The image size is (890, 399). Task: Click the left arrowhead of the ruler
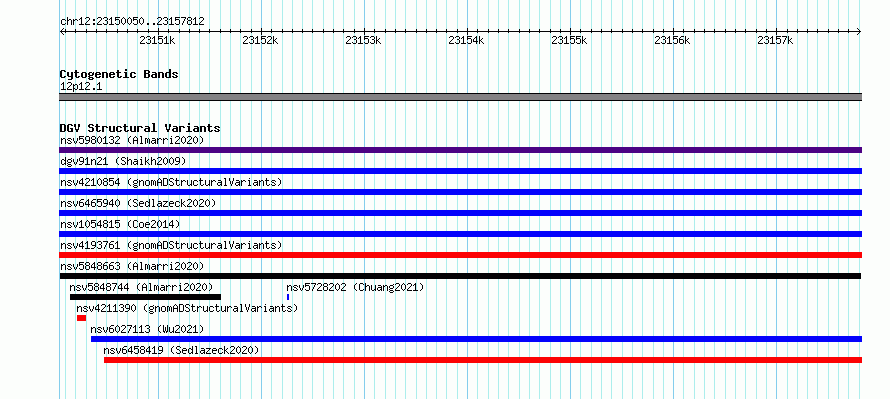tap(62, 31)
